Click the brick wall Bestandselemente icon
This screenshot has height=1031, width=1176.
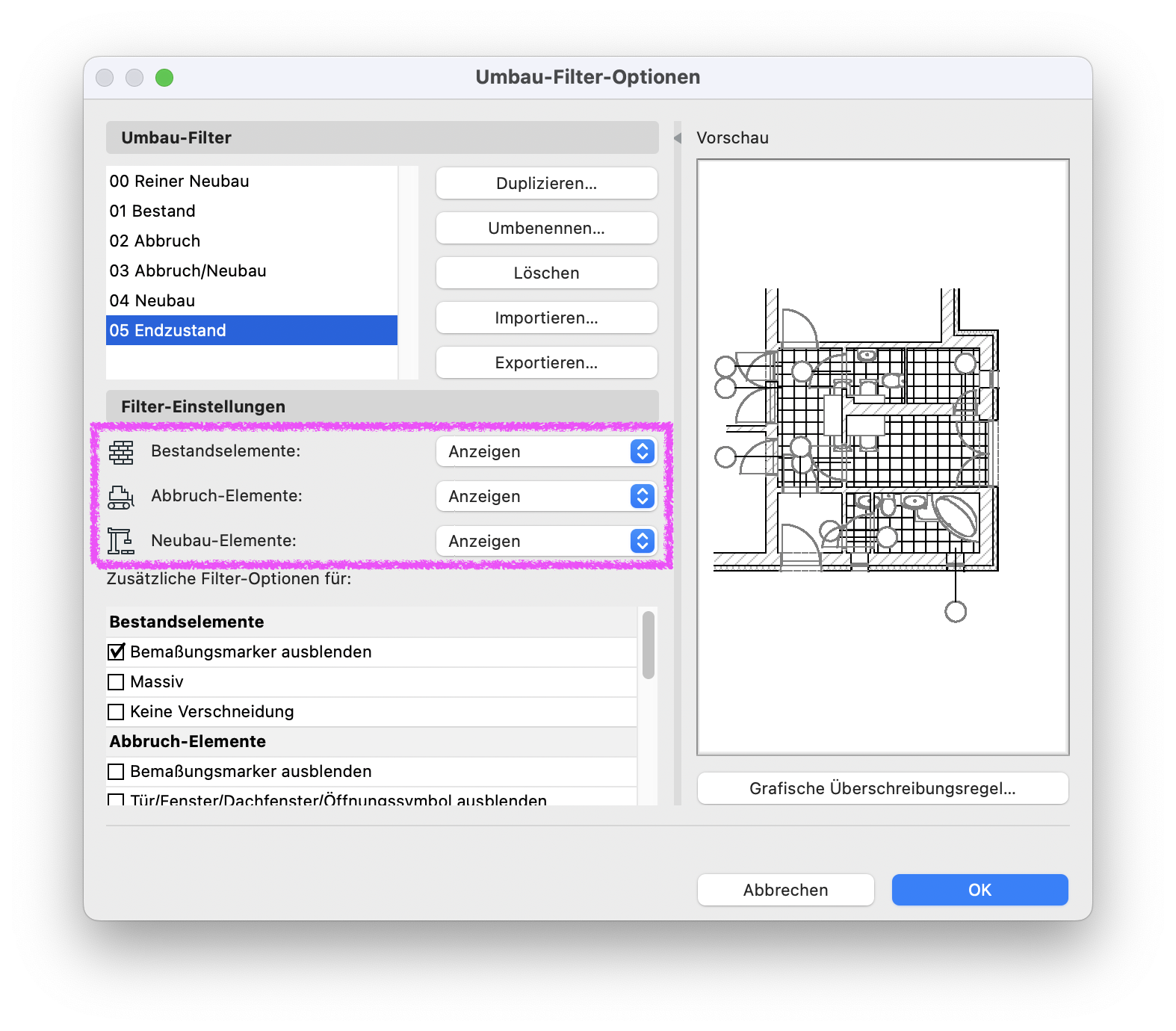click(121, 452)
